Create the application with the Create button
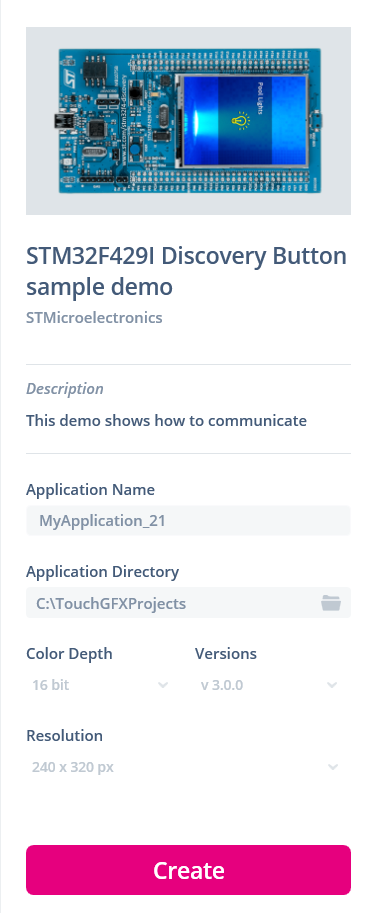The height and width of the screenshot is (913, 367). click(x=188, y=870)
